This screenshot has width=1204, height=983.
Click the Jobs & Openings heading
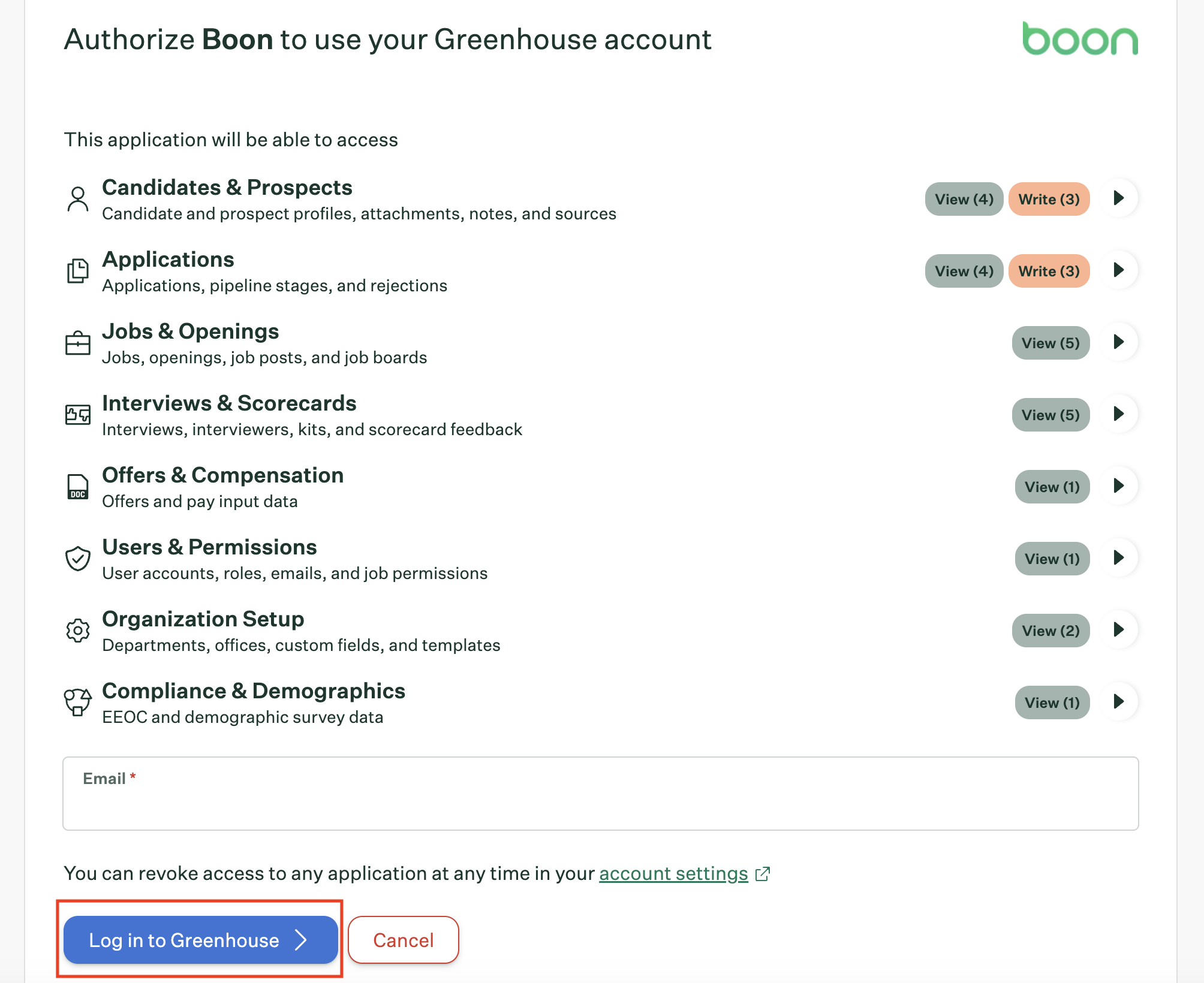[x=191, y=331]
